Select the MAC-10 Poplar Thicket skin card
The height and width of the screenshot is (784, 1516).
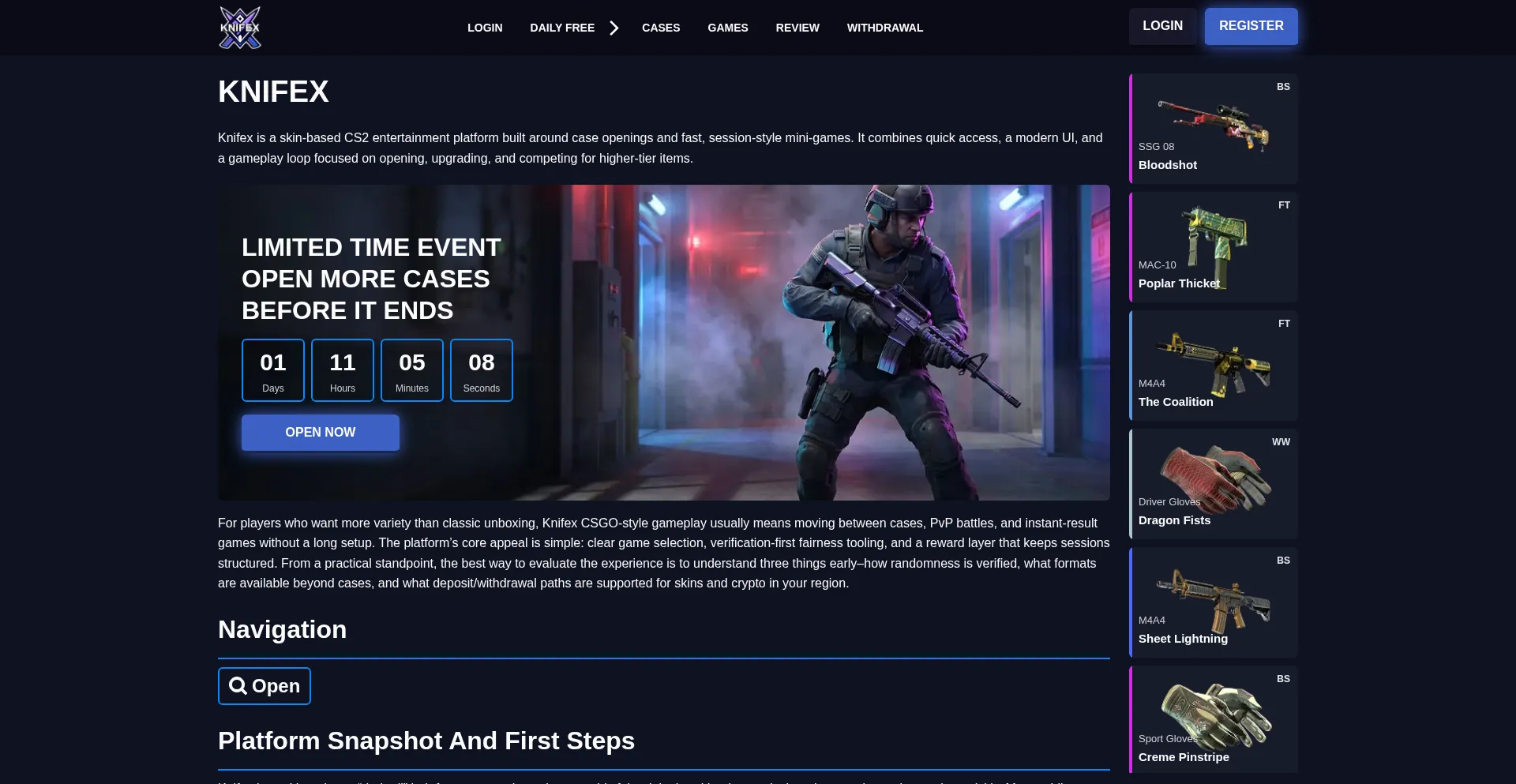(x=1214, y=247)
